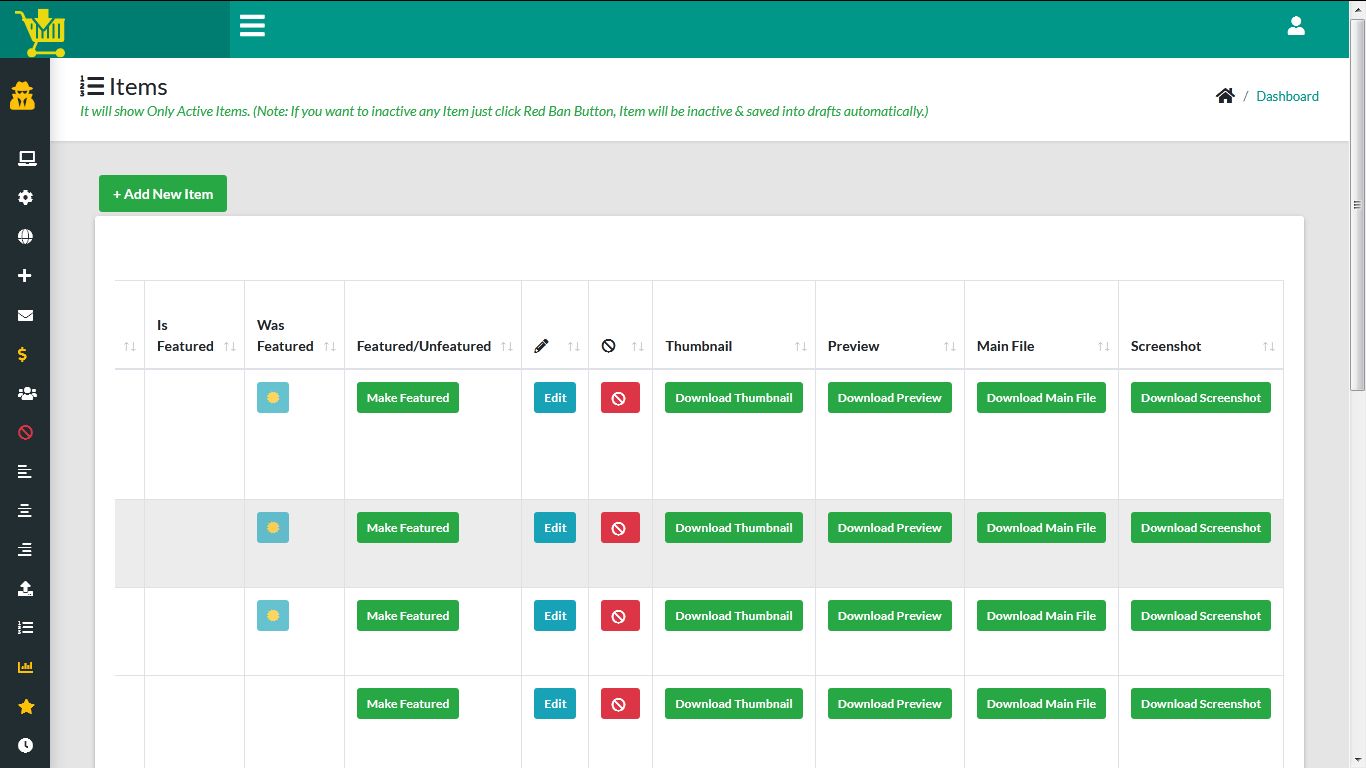
Task: Sort by the Thumbnail column header
Action: tap(733, 346)
